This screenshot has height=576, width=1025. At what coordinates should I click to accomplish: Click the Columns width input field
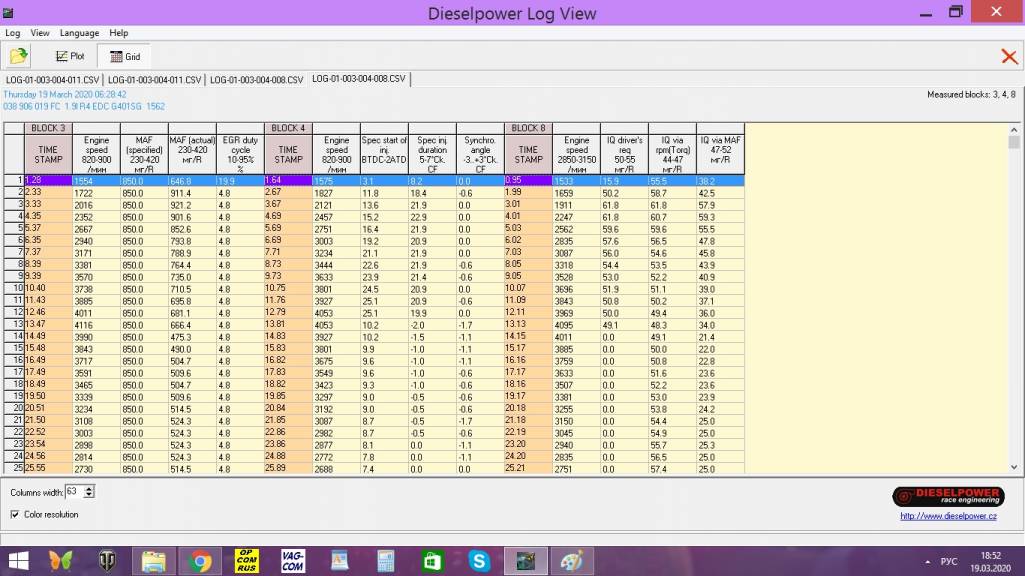74,492
